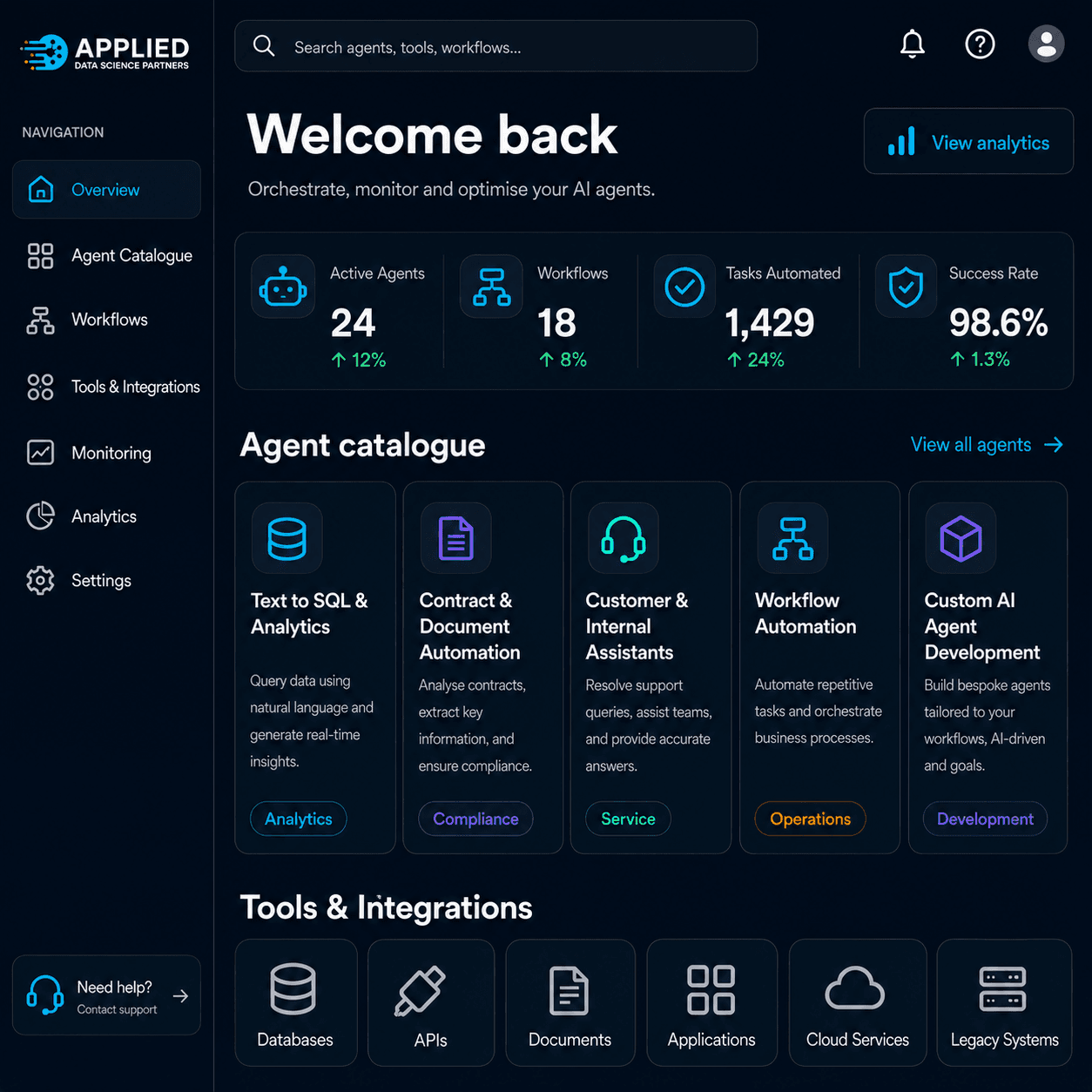Click the Databases label

pos(295,1040)
